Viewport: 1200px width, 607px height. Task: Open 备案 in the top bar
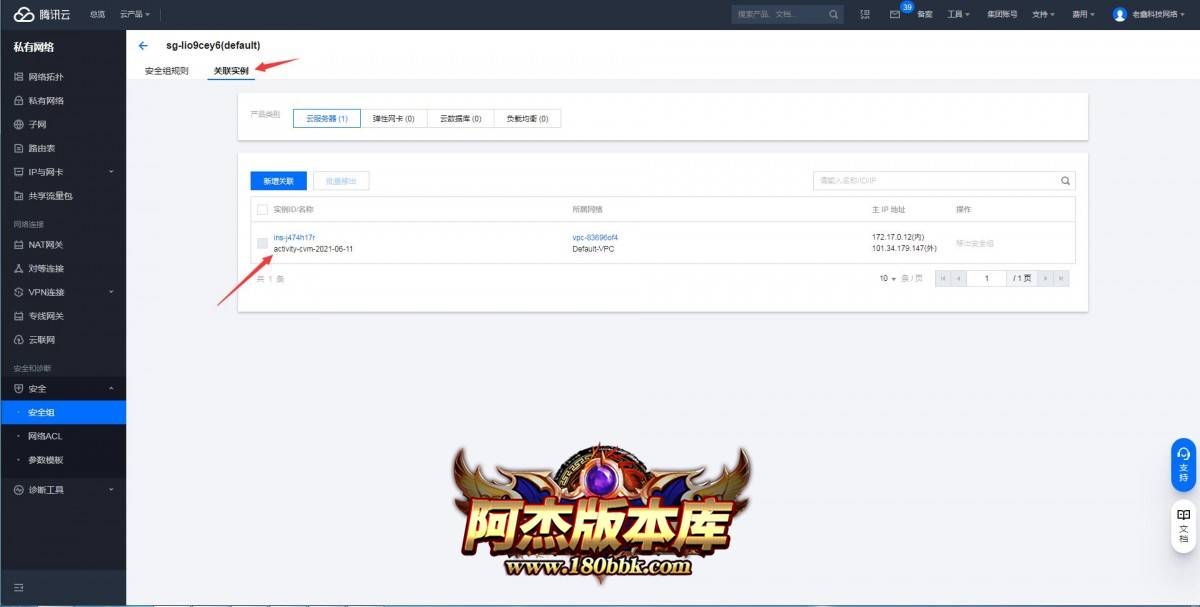point(925,15)
